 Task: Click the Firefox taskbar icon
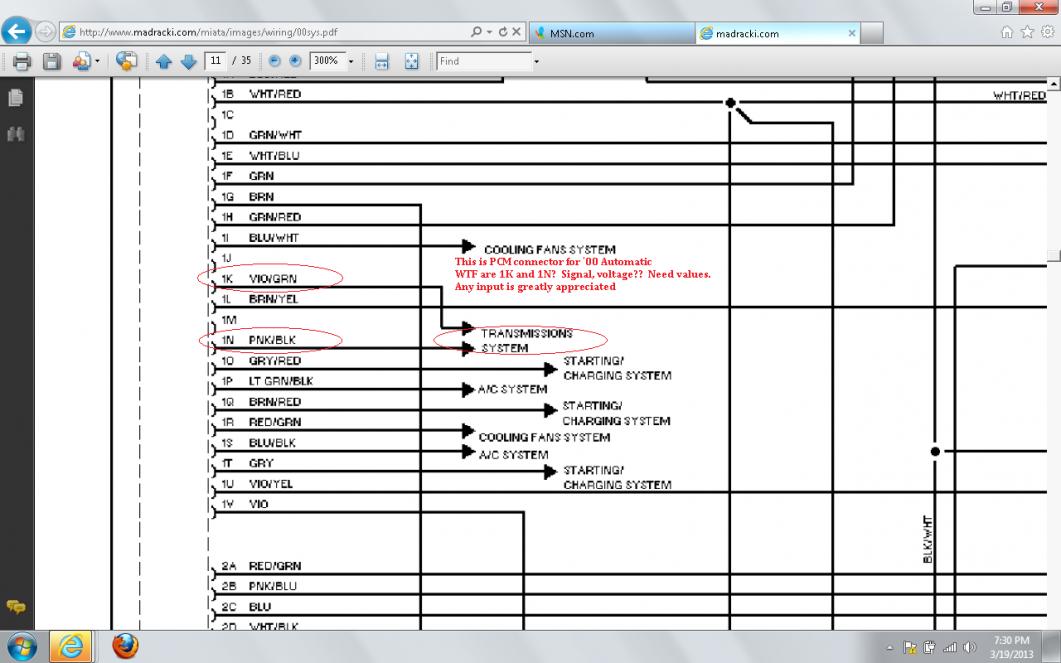coord(125,647)
